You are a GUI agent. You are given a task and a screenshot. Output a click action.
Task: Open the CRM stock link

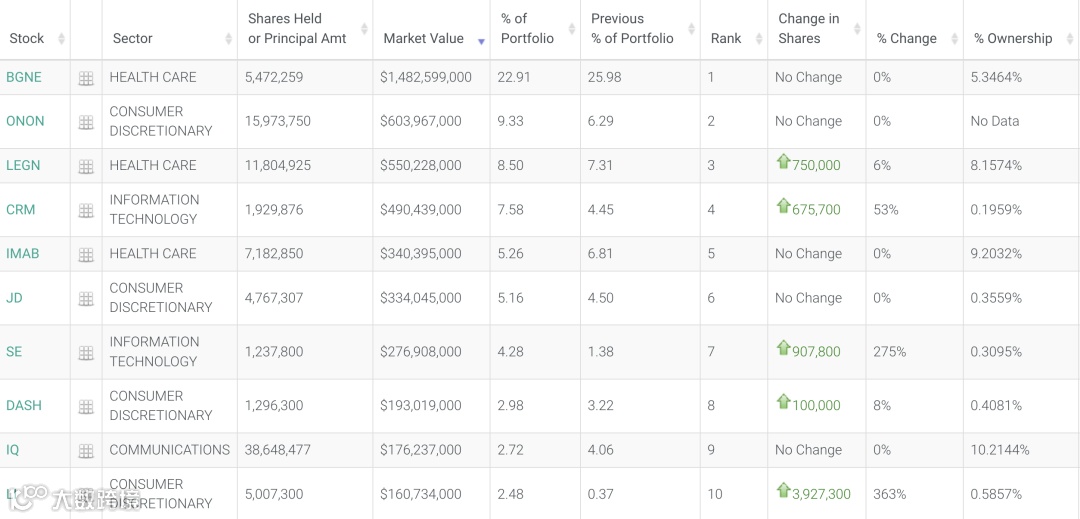tap(21, 210)
